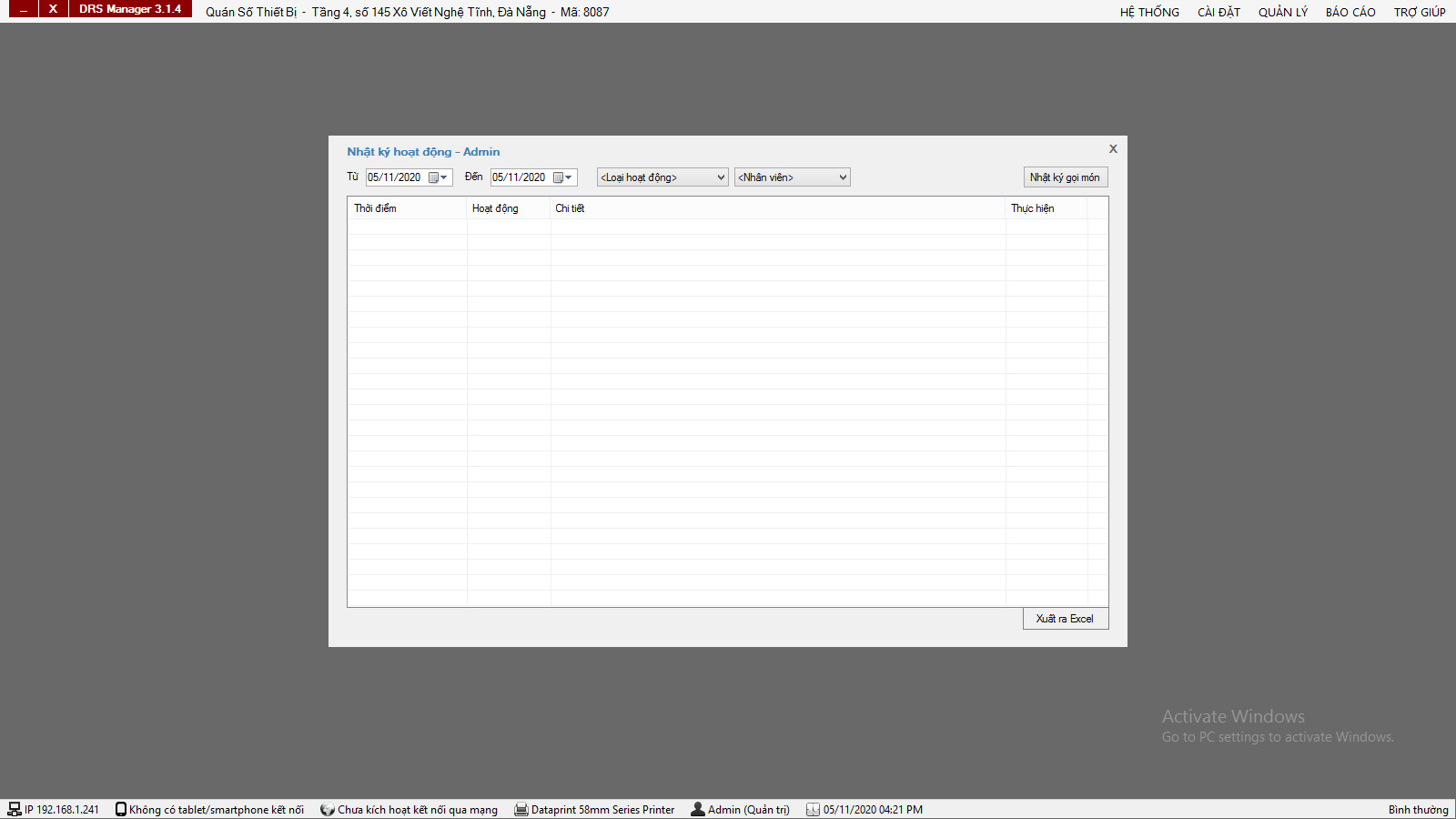Open calendar picker for Từ date
This screenshot has width=1456, height=819.
(439, 177)
